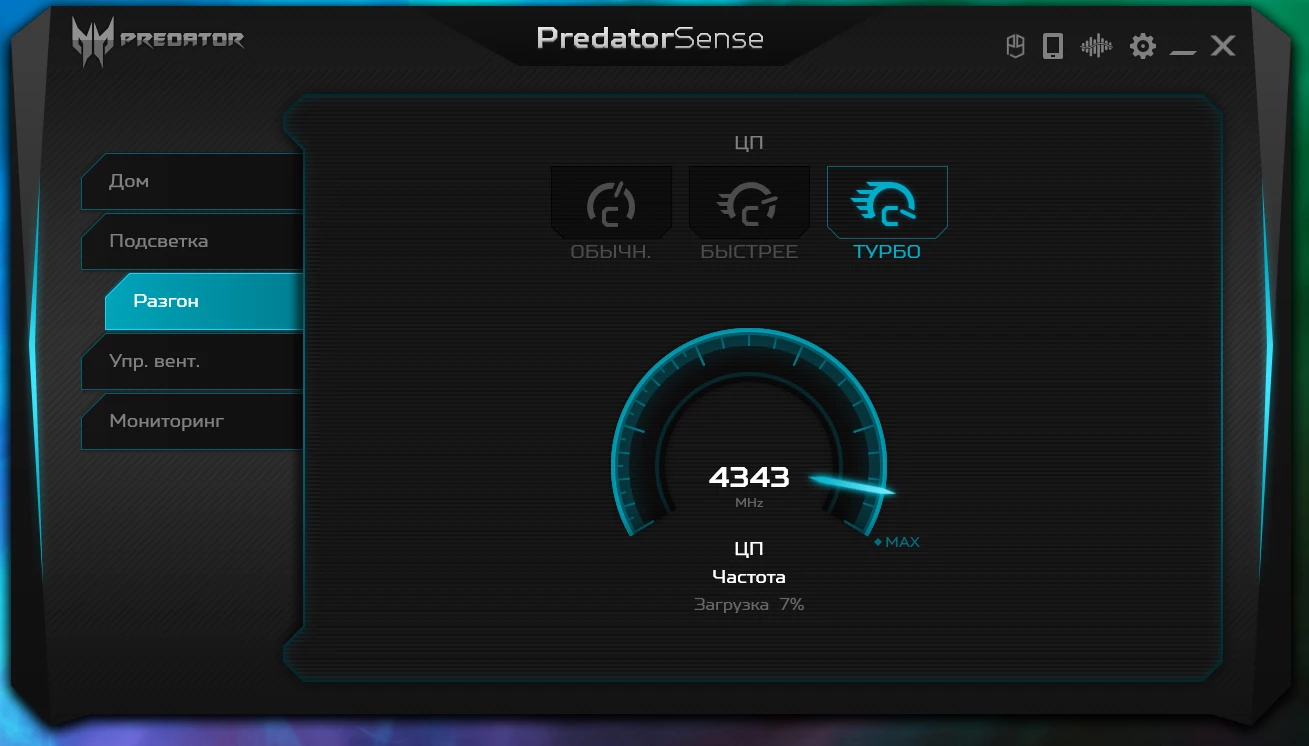Select the БЫСТРЕЕ faster CPU mode icon
This screenshot has height=746, width=1309.
749,203
